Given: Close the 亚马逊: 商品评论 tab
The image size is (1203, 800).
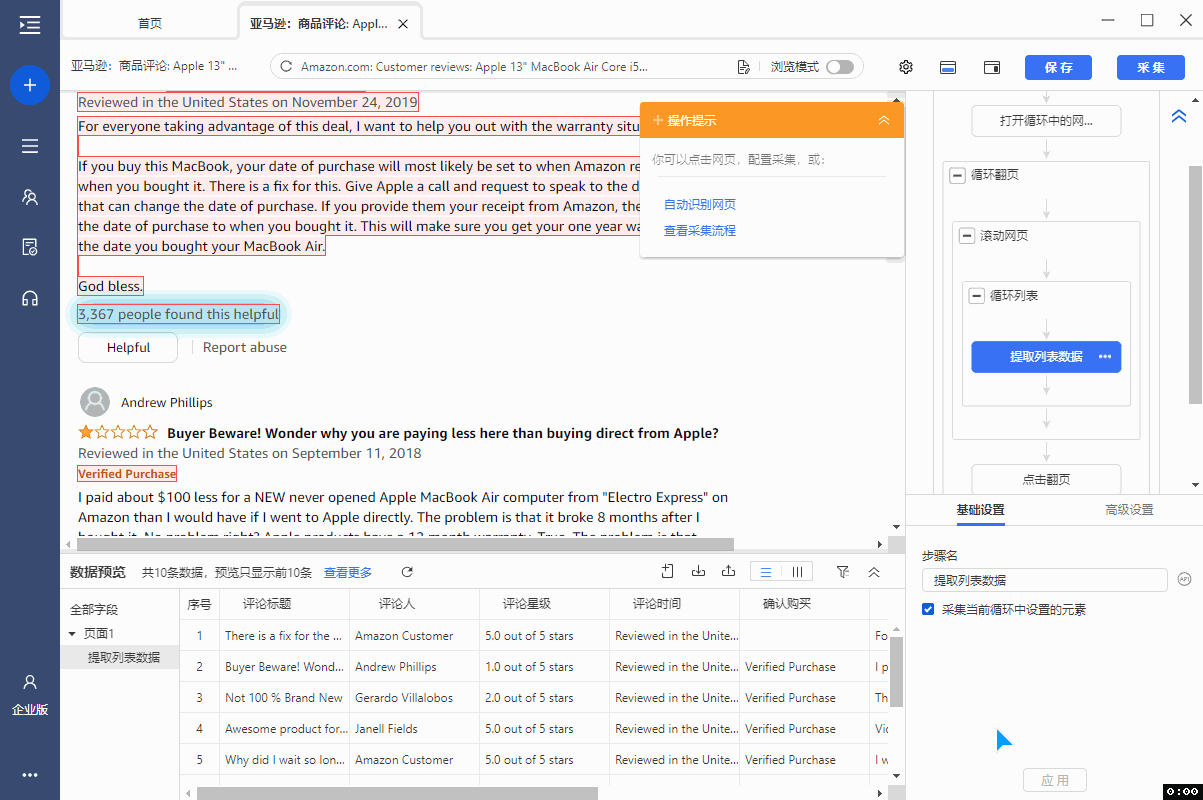Looking at the screenshot, I should tap(402, 24).
